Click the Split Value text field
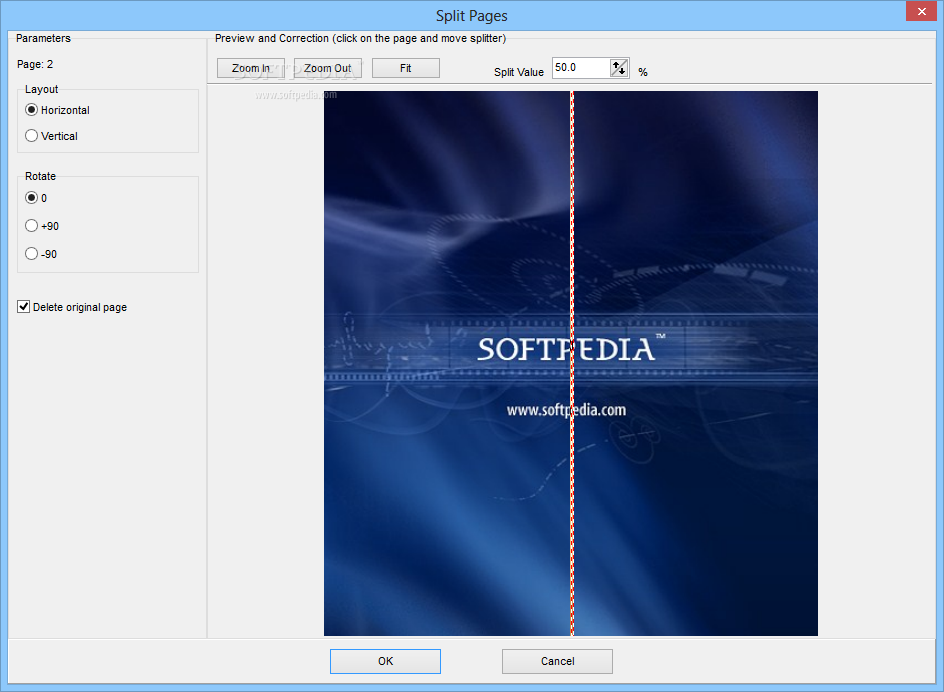 pos(579,68)
